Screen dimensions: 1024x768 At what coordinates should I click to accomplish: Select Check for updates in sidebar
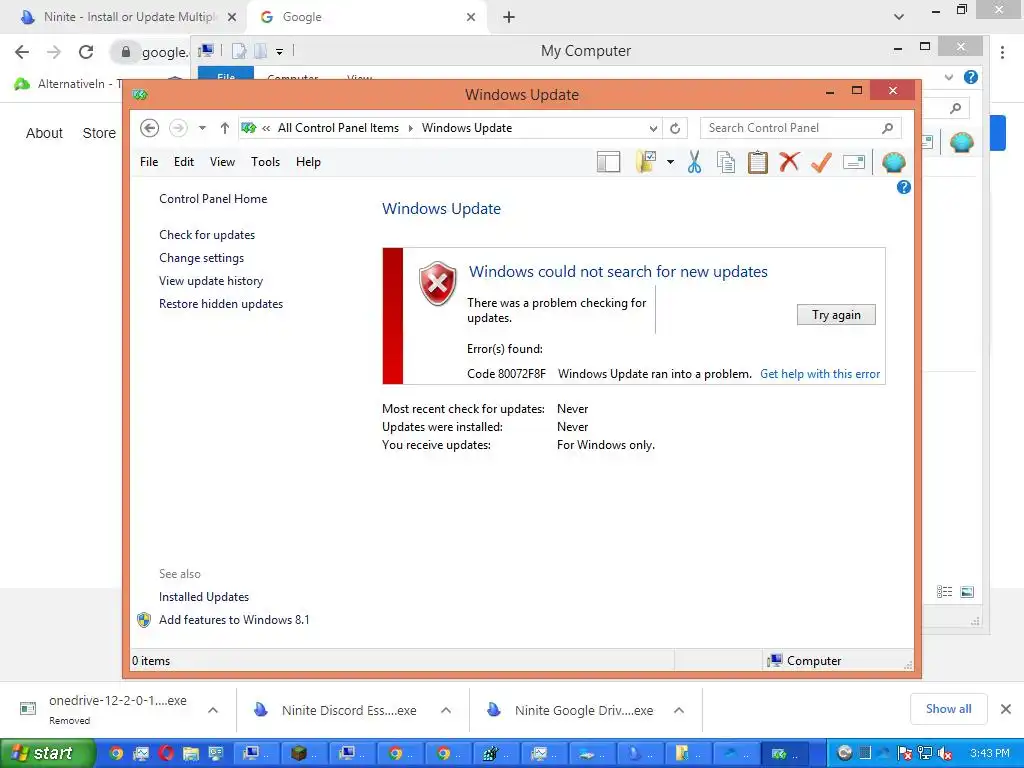click(x=207, y=234)
